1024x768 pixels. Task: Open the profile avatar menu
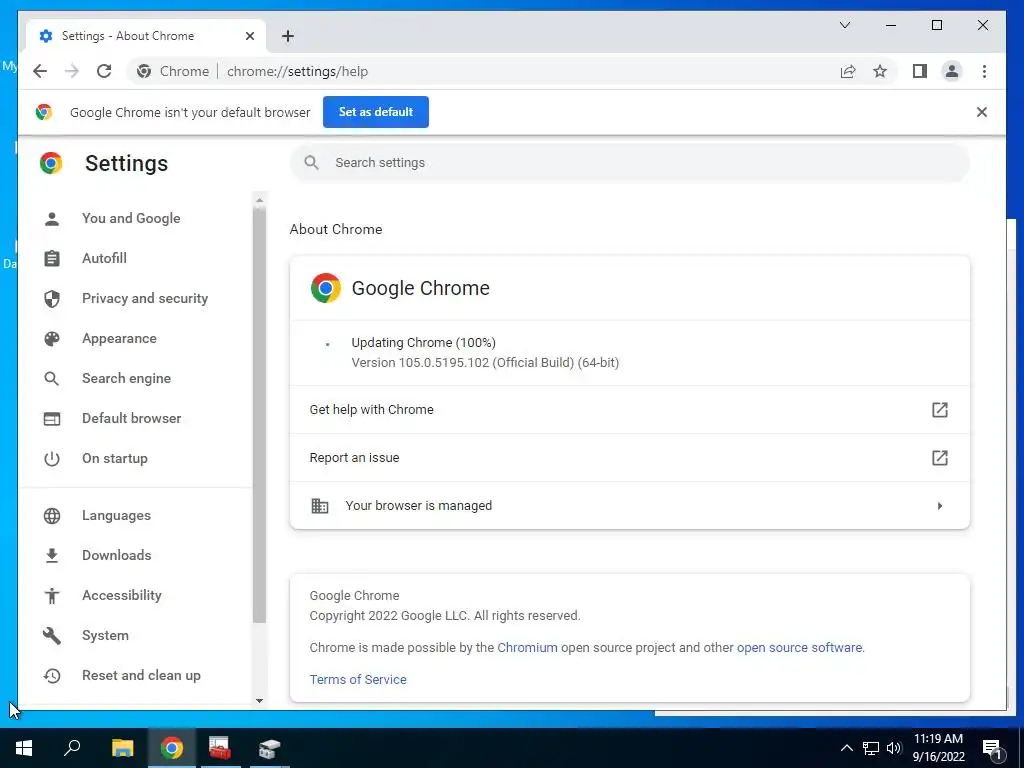[952, 71]
